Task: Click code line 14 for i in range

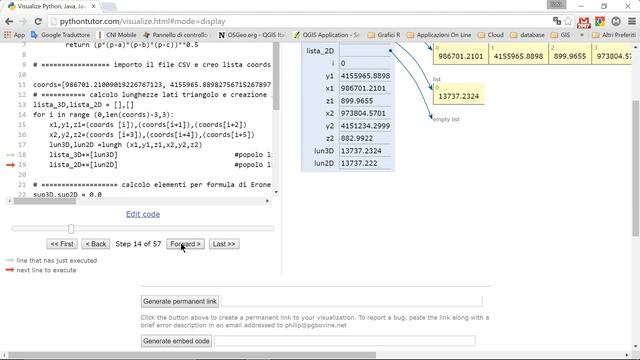Action: [103, 115]
